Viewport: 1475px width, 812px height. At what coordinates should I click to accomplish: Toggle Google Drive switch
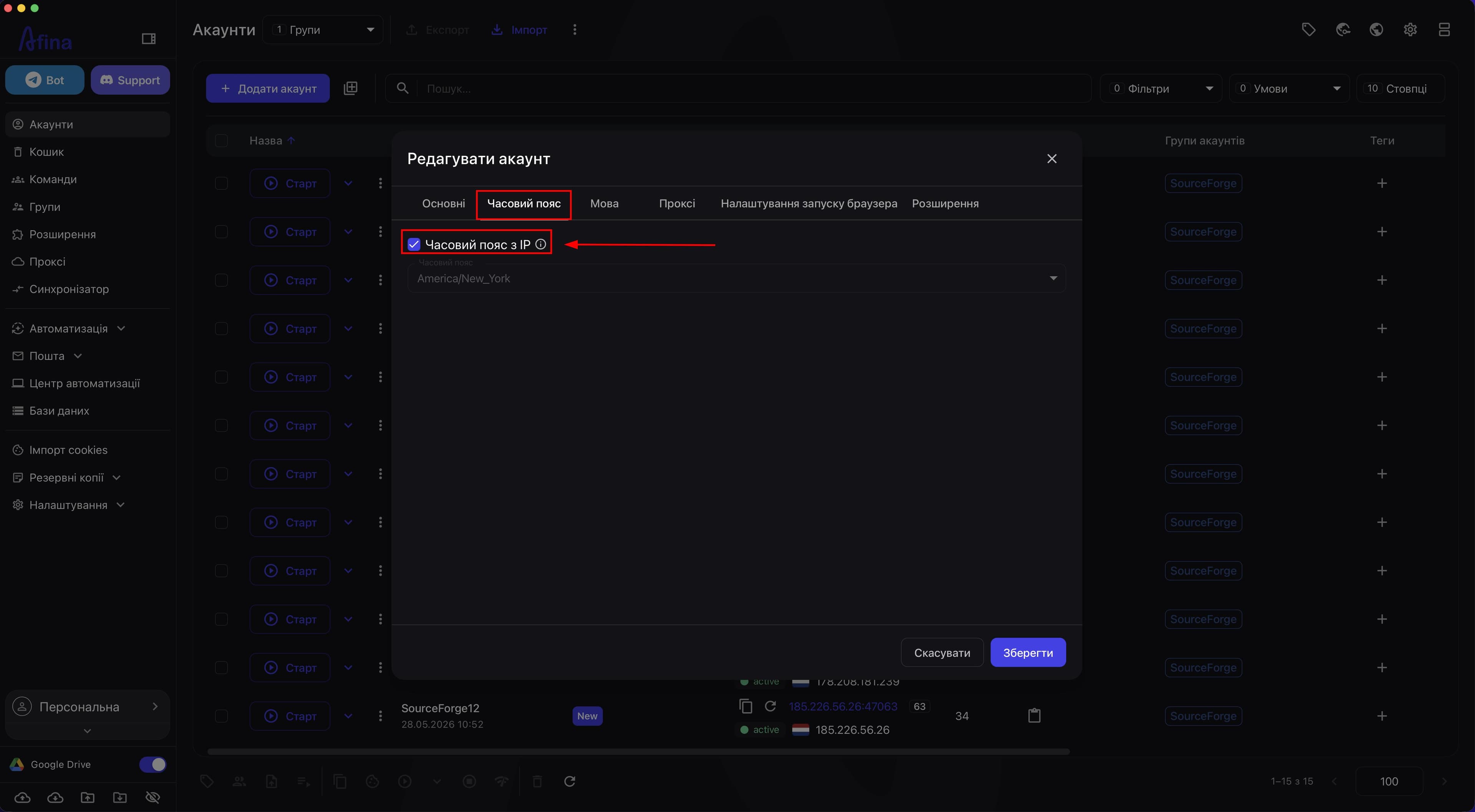153,764
